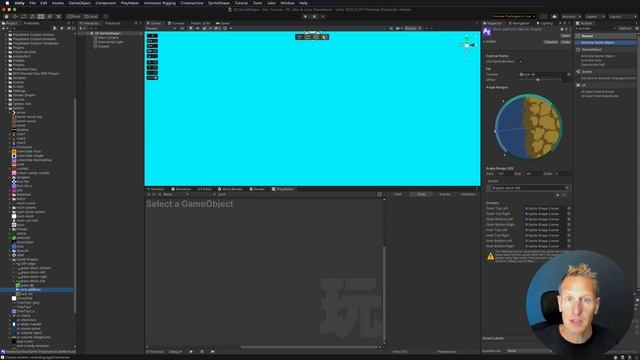Open Preview Packages in Use dropdown

pyautogui.click(x=513, y=16)
